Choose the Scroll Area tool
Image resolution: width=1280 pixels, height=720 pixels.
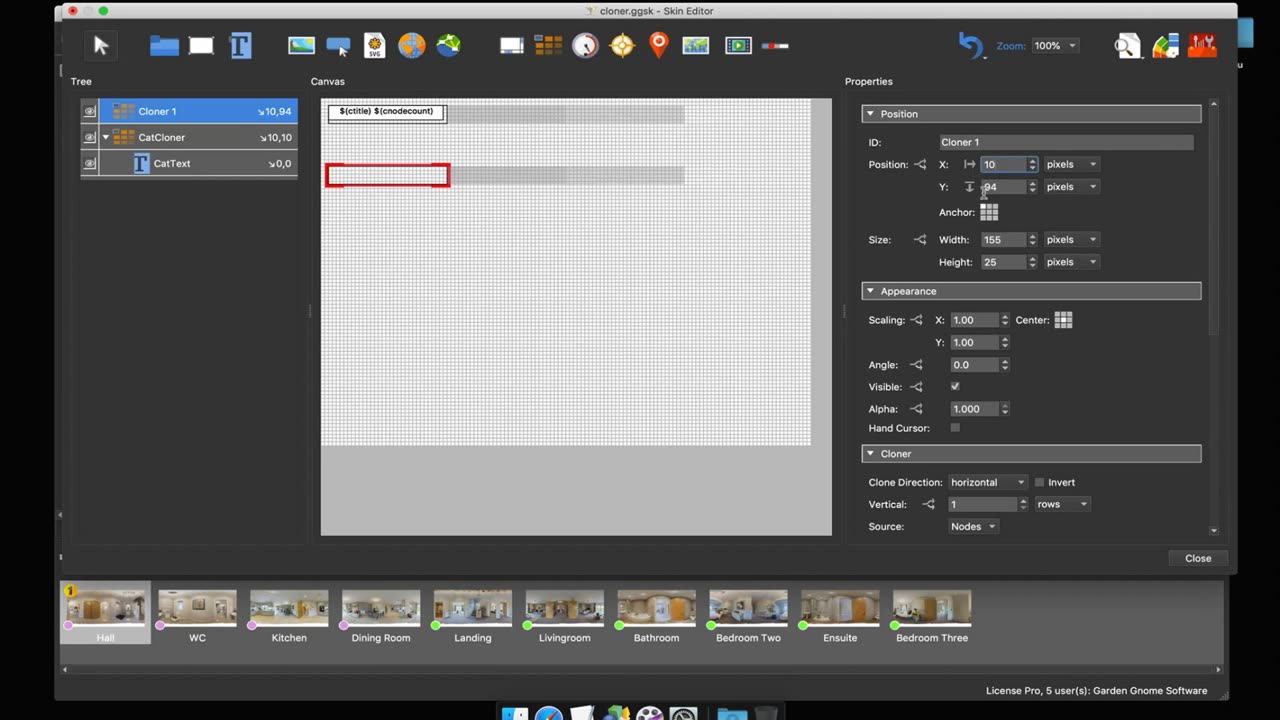coord(512,45)
